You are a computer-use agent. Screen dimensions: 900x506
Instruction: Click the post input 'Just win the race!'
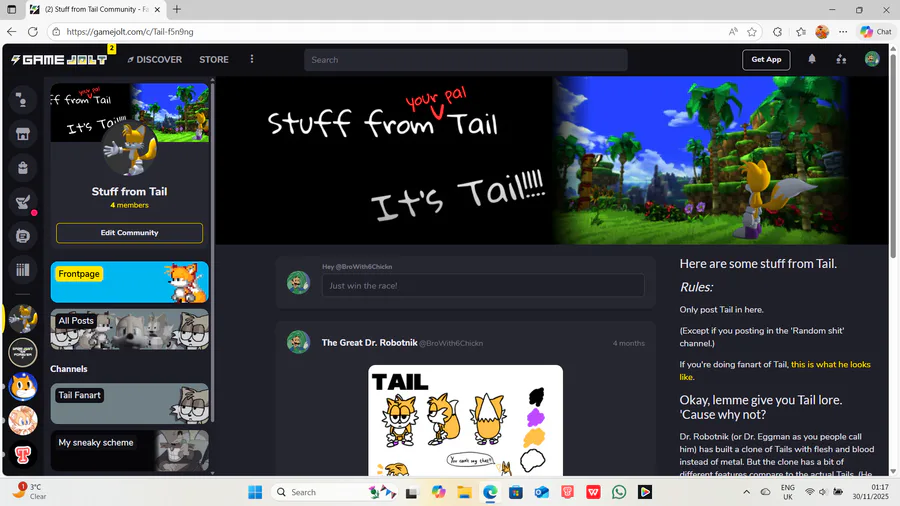483,285
